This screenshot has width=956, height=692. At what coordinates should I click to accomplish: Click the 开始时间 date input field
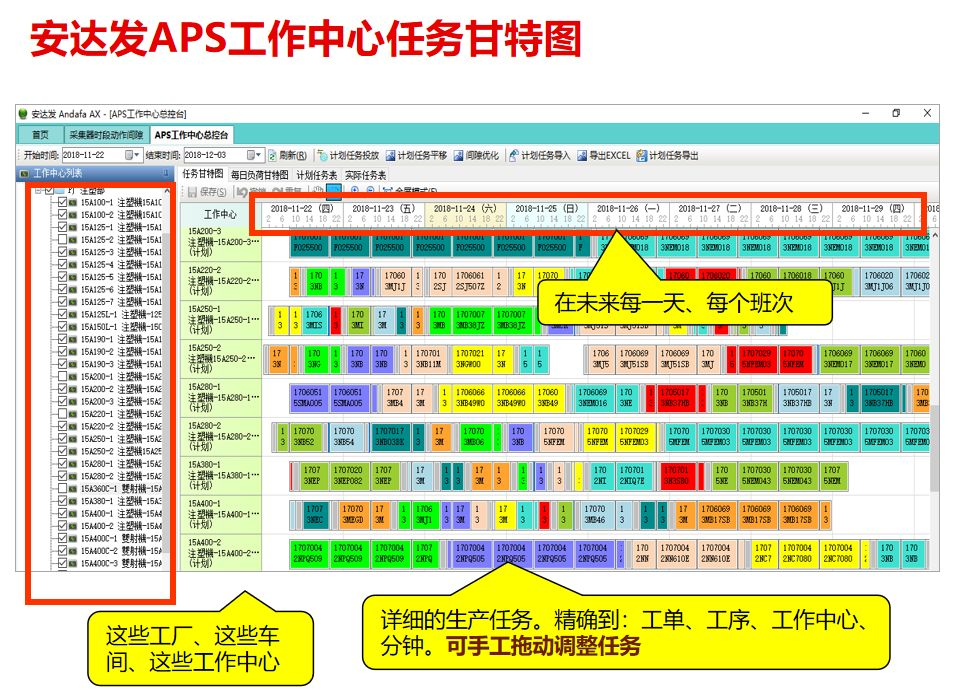click(101, 155)
